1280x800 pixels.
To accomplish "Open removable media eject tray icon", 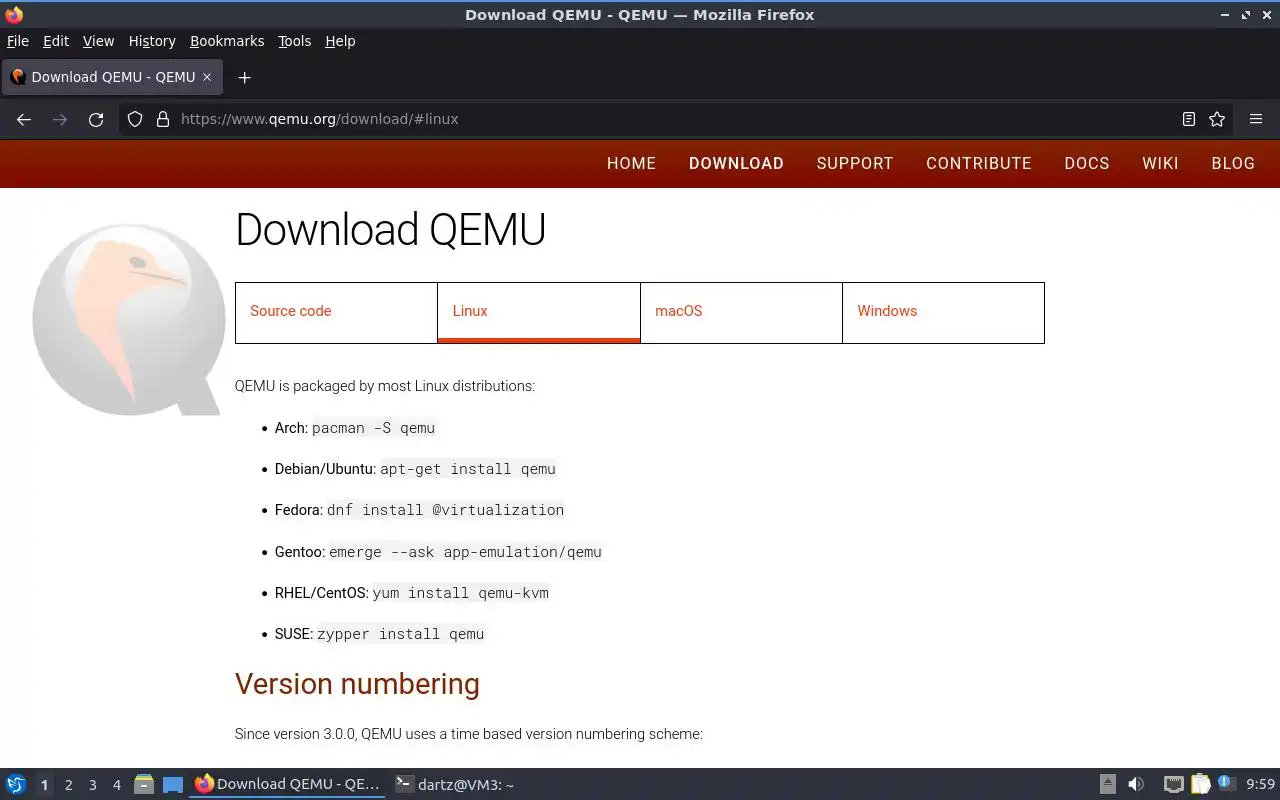I will pos(1108,784).
